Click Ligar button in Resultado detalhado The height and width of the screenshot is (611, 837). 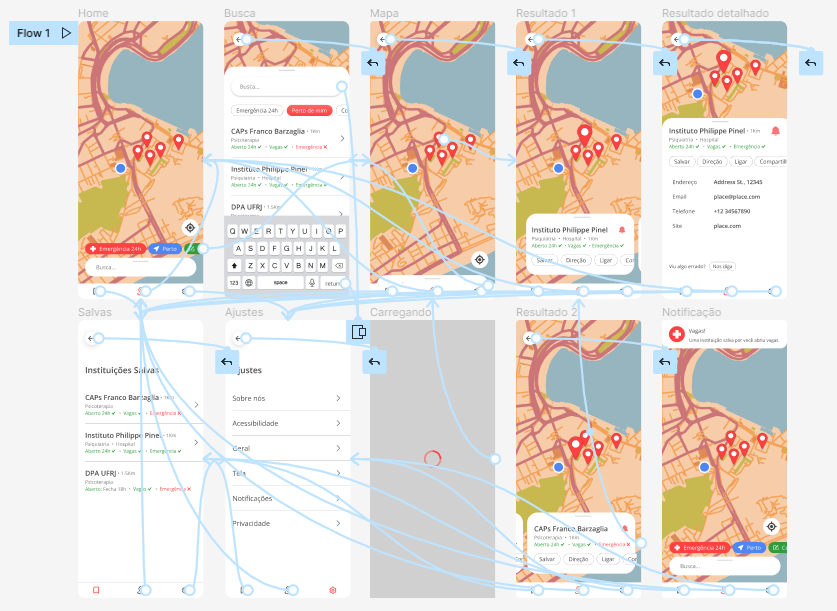(741, 162)
